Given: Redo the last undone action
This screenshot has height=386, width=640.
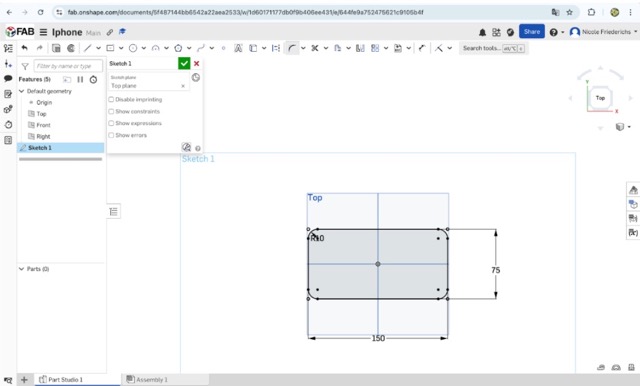Looking at the screenshot, I should (40, 48).
